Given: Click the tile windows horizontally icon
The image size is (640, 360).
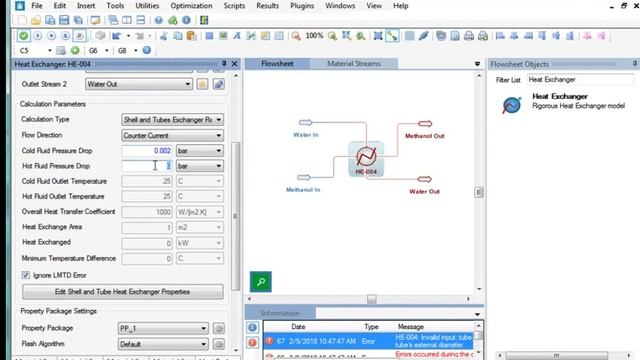Looking at the screenshot, I should [141, 20].
